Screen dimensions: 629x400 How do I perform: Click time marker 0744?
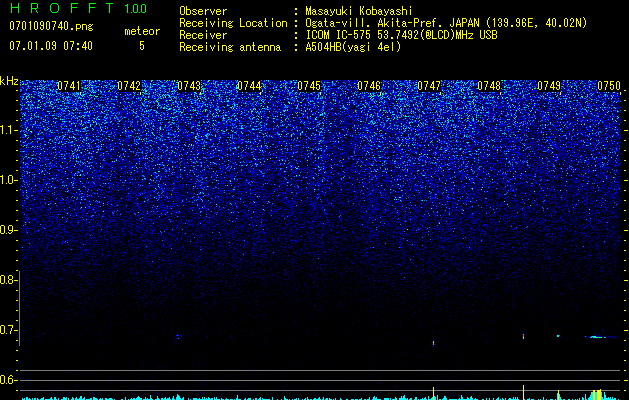[249, 86]
